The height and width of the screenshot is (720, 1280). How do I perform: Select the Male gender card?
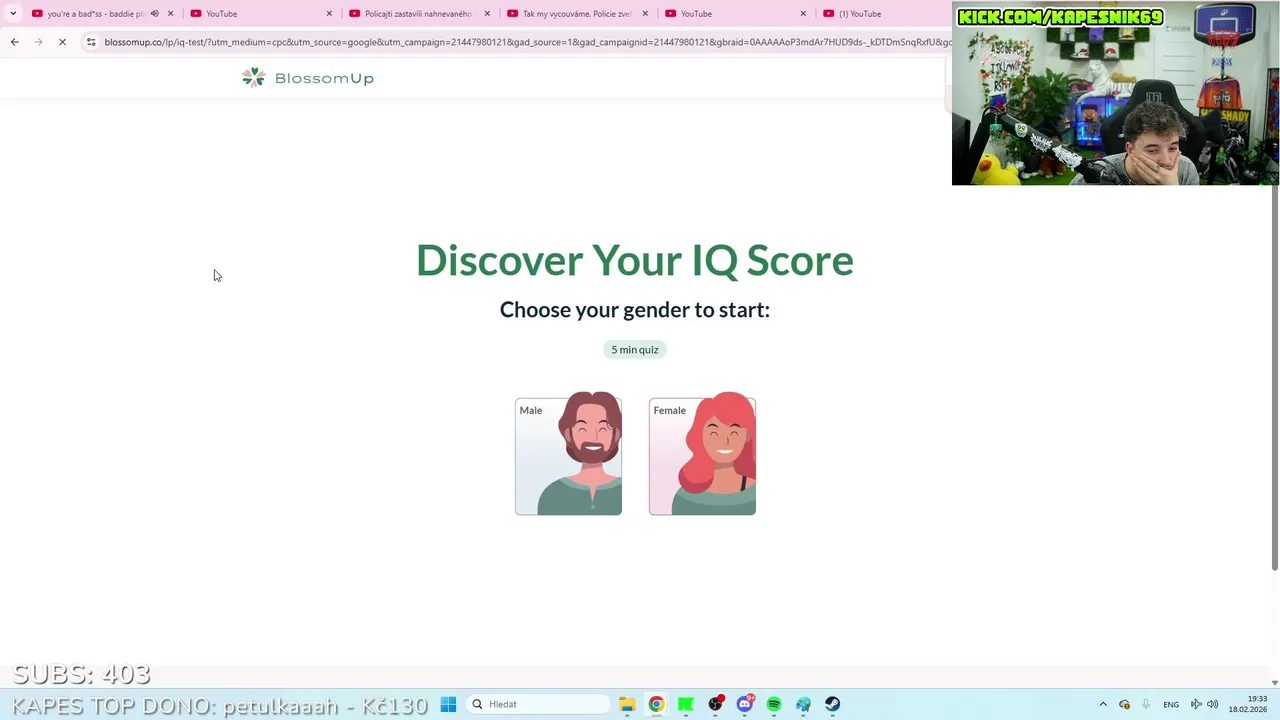point(568,456)
